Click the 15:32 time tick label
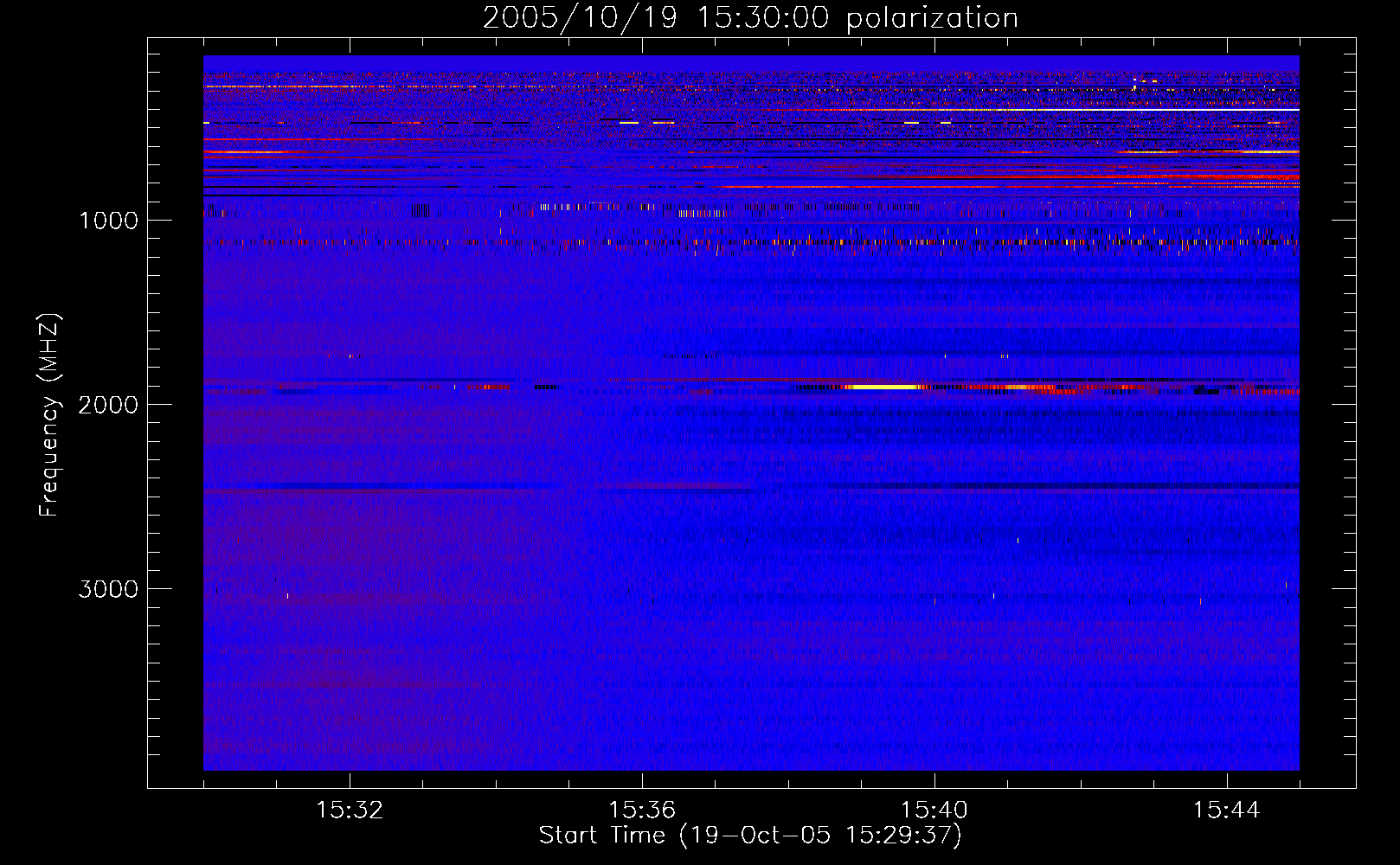The width and height of the screenshot is (1400, 865). pos(350,811)
